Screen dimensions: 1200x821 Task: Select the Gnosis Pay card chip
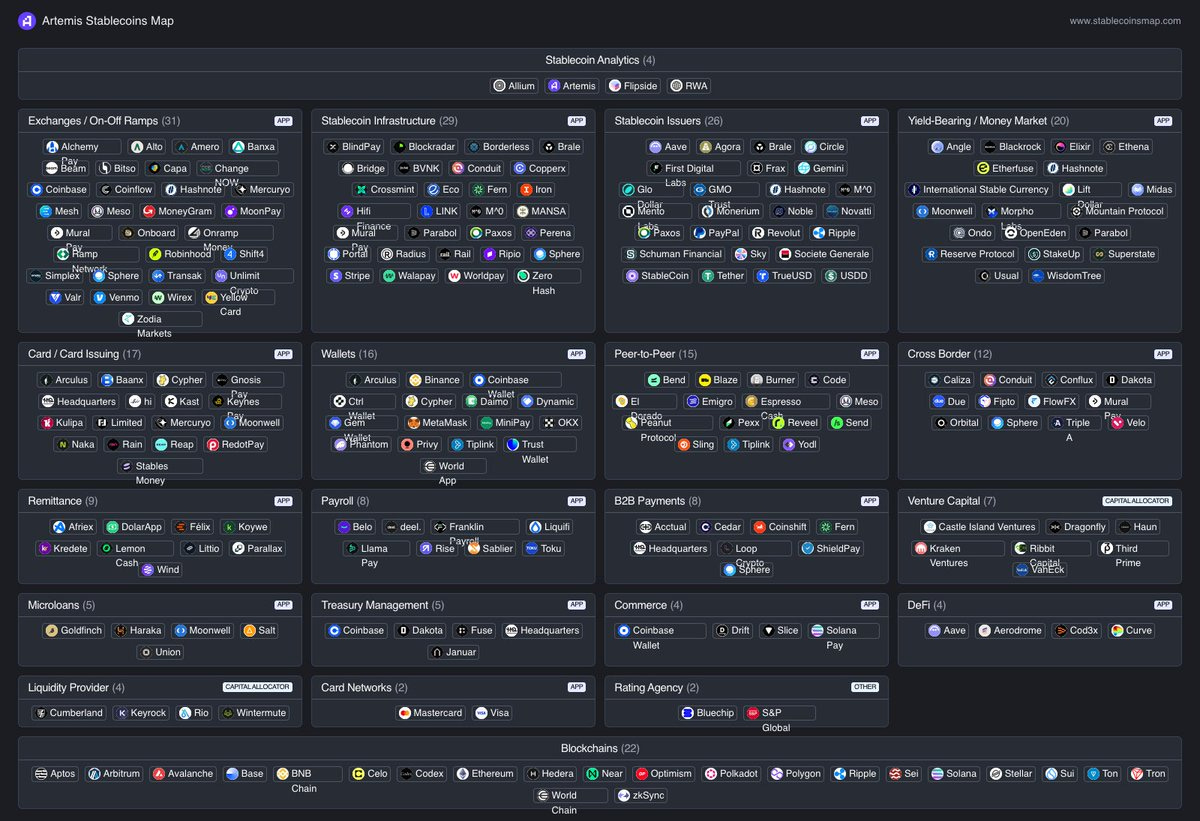[x=248, y=380]
